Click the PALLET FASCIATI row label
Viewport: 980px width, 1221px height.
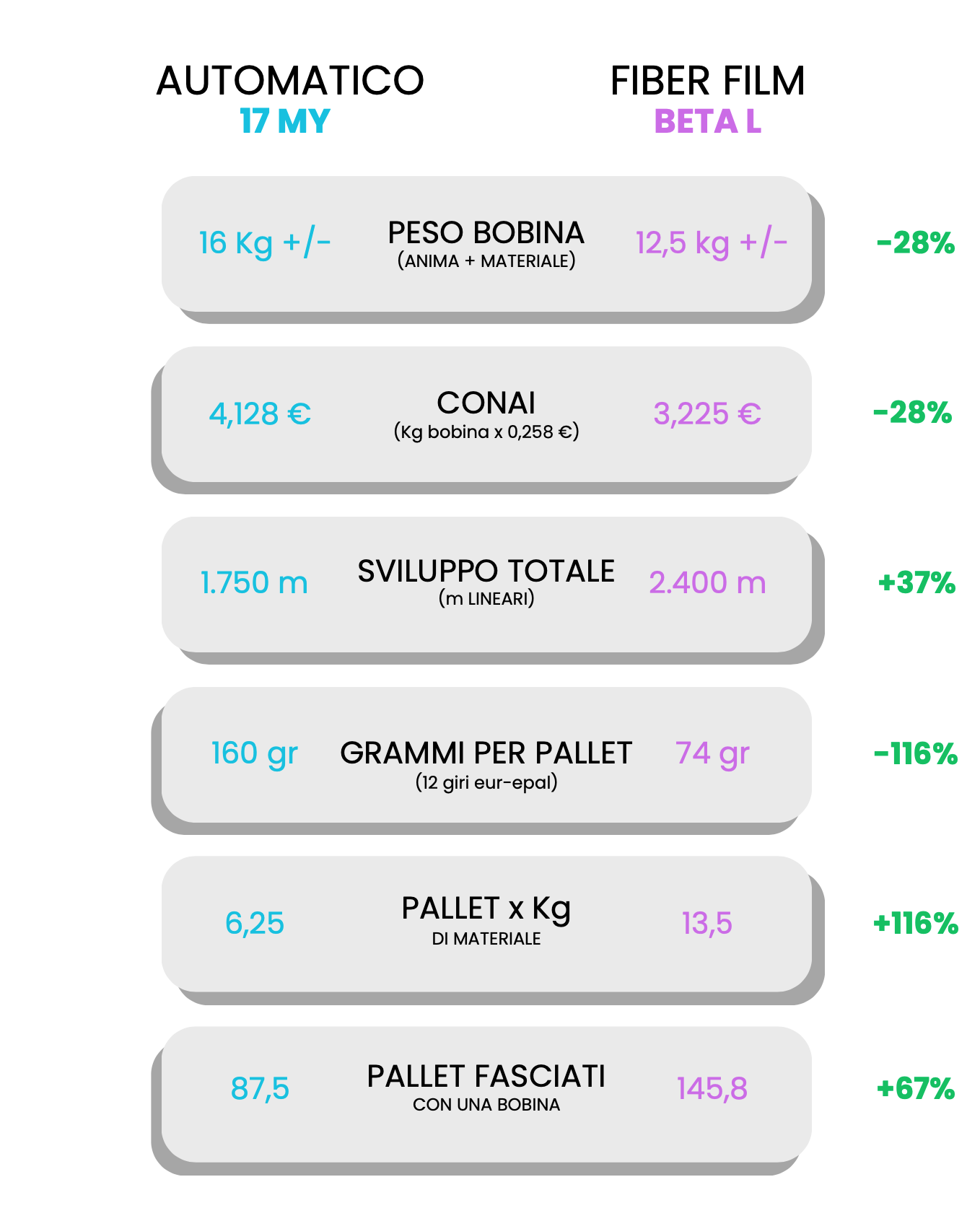click(x=486, y=1076)
